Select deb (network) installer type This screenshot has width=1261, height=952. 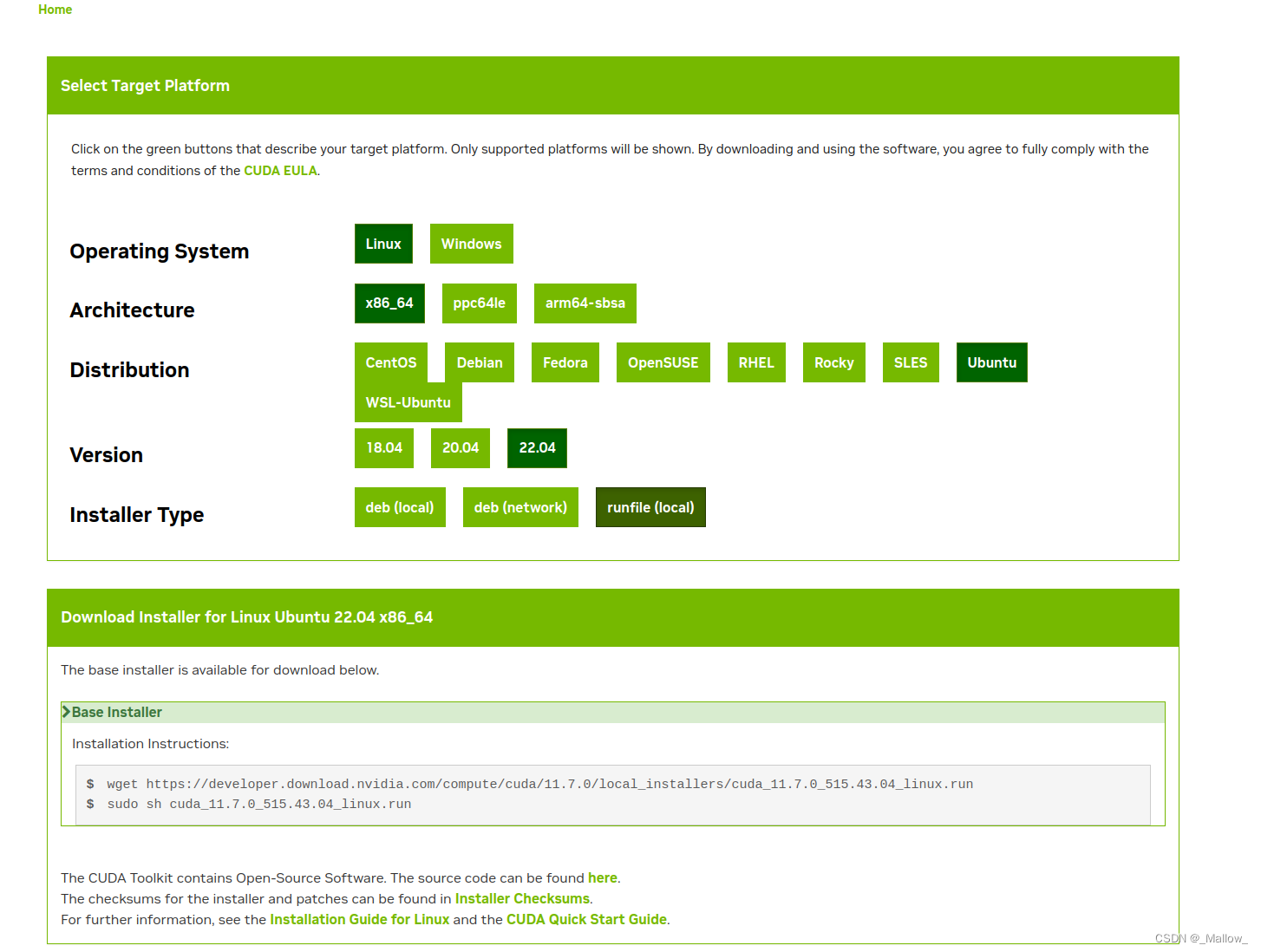[520, 507]
